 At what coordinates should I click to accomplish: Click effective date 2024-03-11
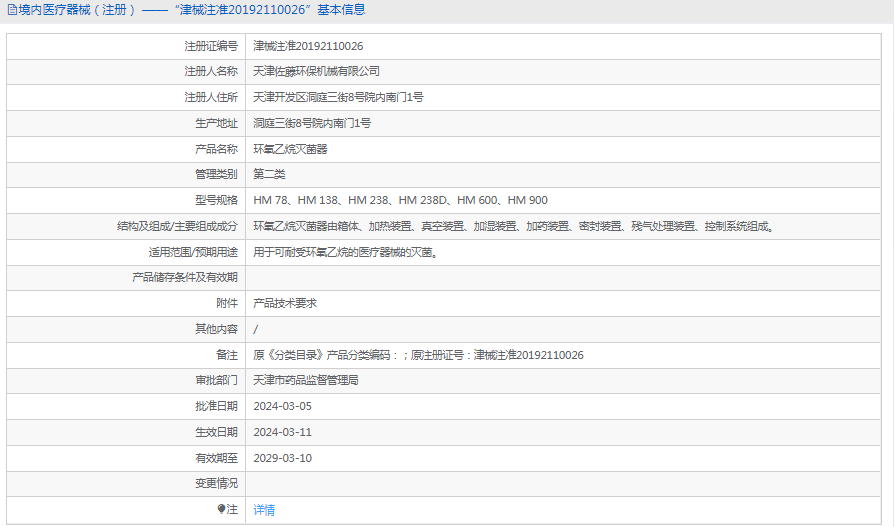[x=283, y=432]
